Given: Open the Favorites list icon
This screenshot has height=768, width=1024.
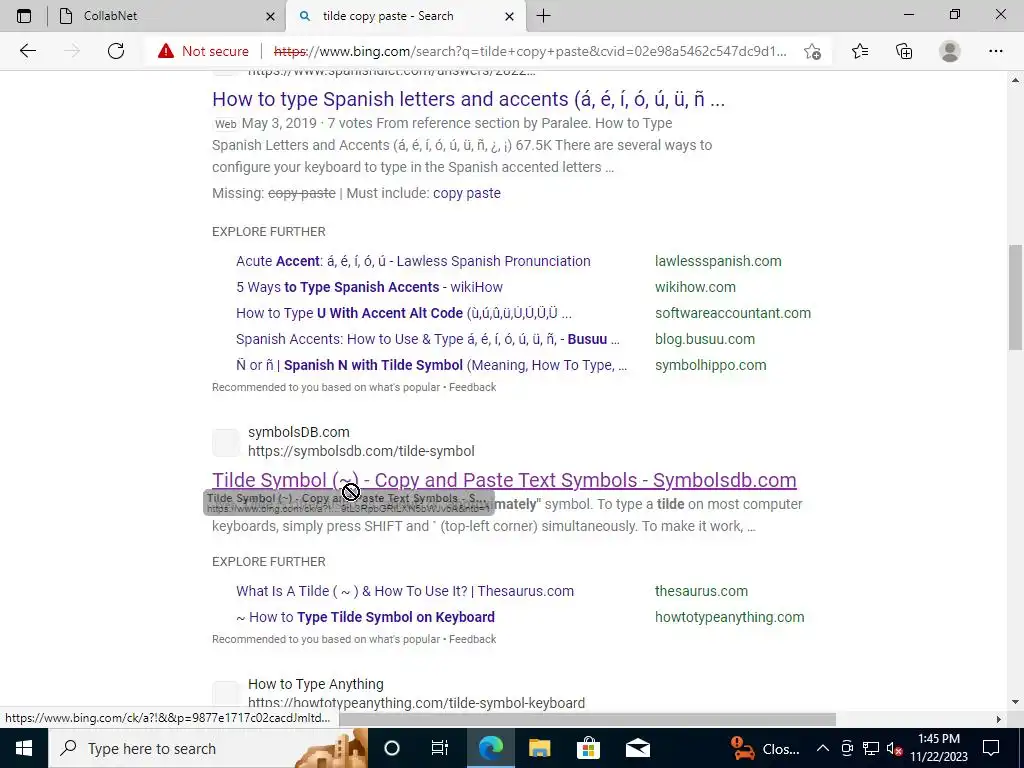Looking at the screenshot, I should 860,51.
